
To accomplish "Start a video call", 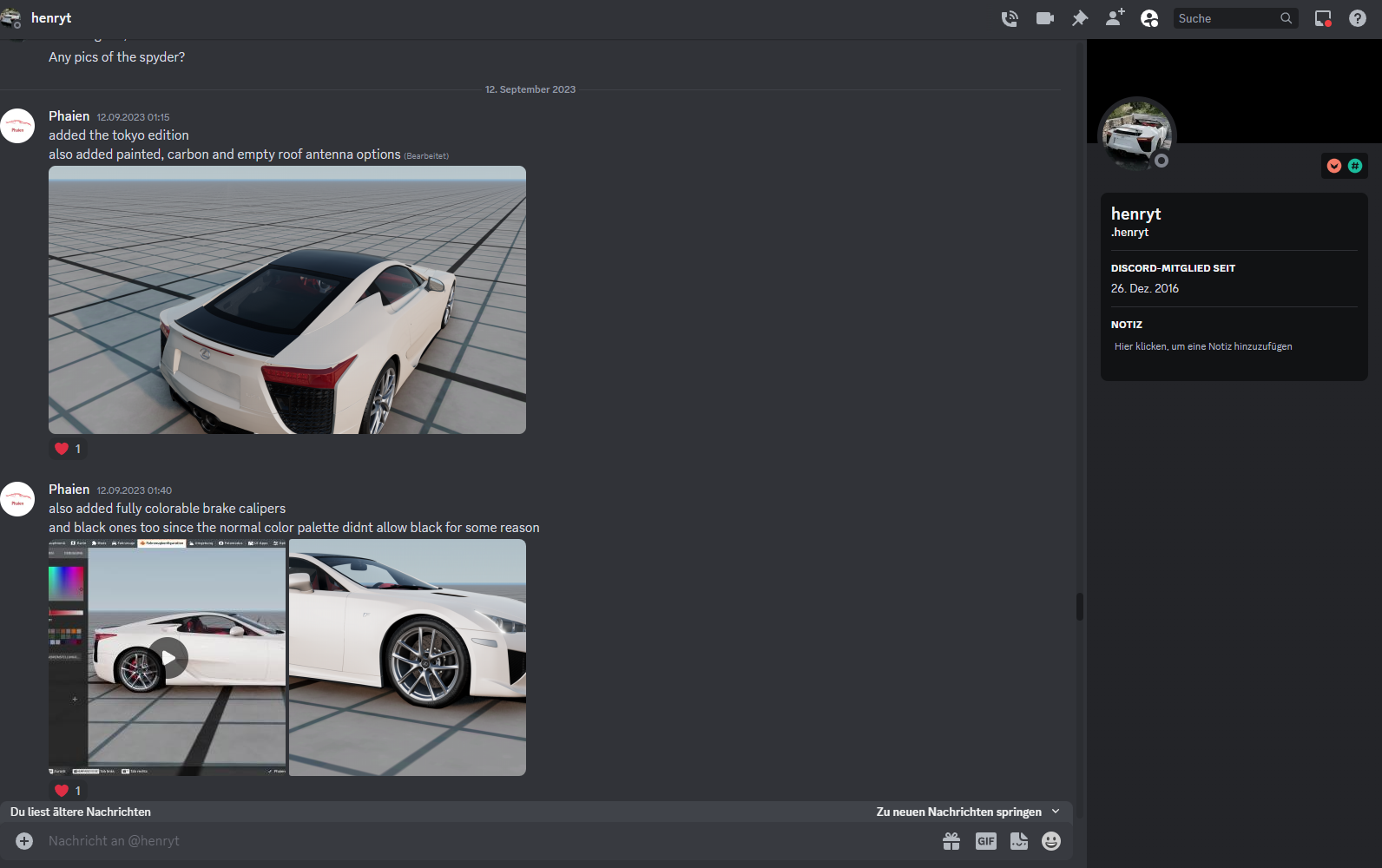I will tap(1045, 18).
